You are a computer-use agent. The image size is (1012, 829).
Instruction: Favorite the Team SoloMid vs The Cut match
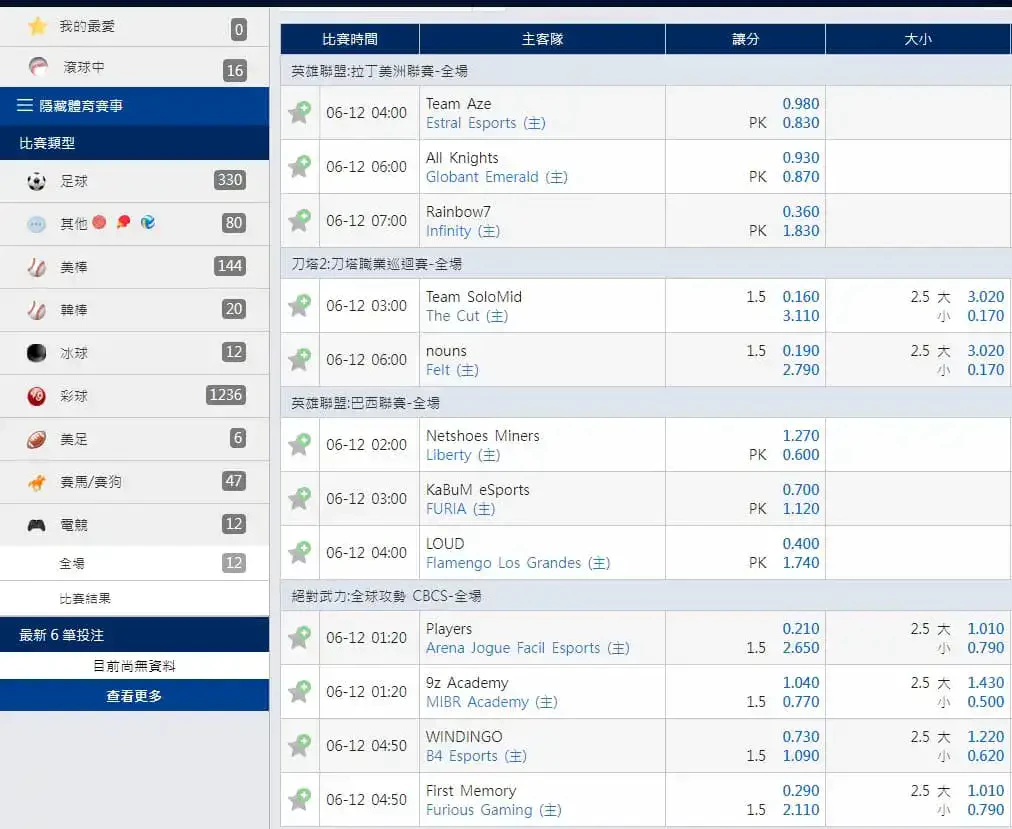[300, 305]
